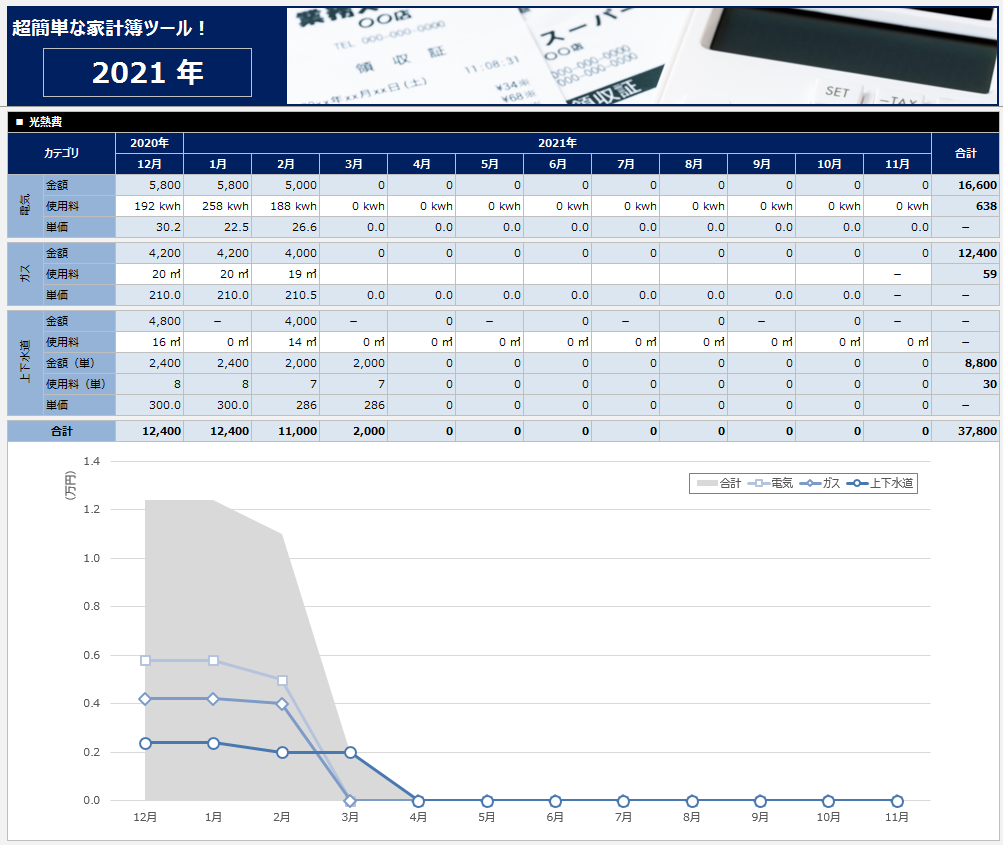The height and width of the screenshot is (845, 1003).
Task: Click the receipt photo banner image
Action: coord(642,56)
